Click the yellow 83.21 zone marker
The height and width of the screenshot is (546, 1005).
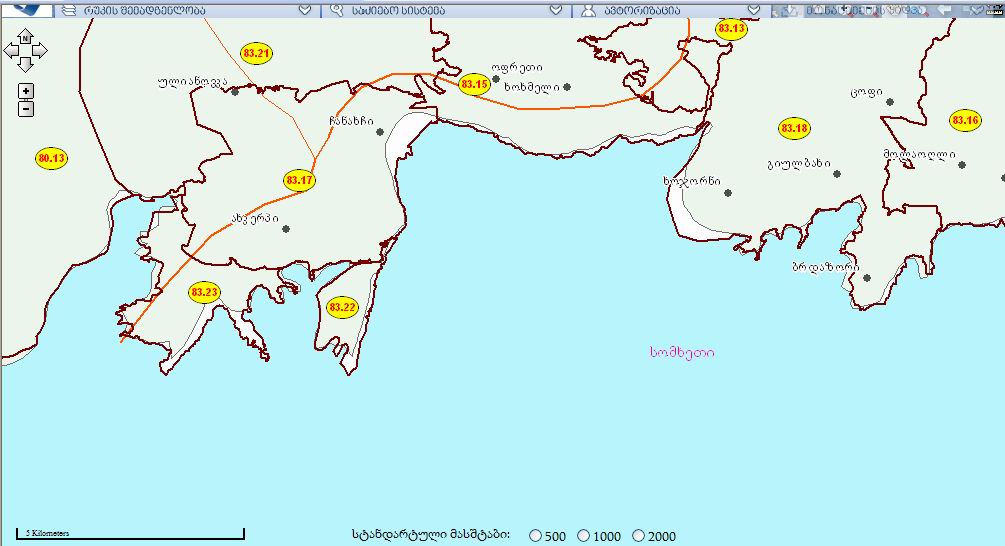coord(256,53)
